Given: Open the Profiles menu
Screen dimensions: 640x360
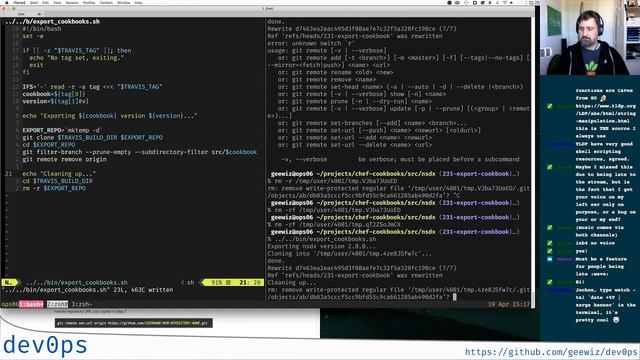Looking at the screenshot, I should point(89,2).
